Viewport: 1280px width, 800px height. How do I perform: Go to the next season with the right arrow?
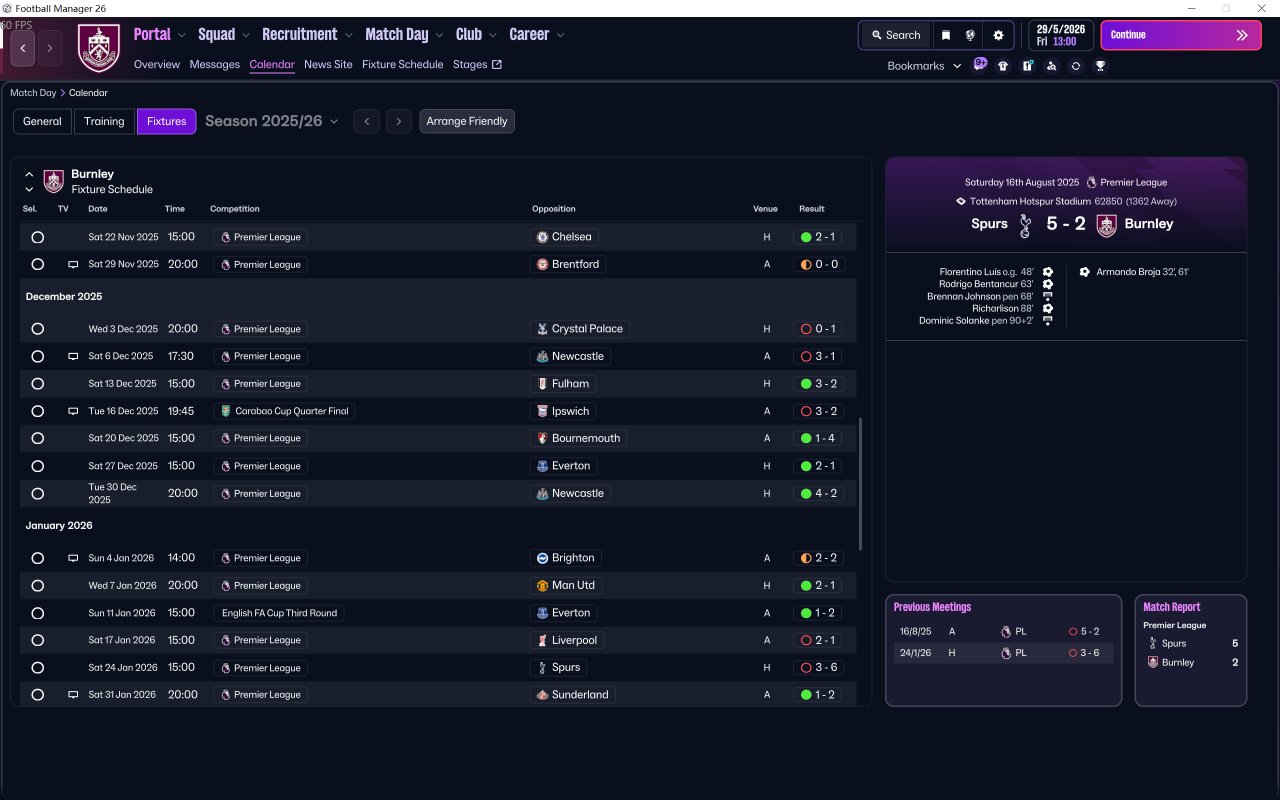click(399, 121)
